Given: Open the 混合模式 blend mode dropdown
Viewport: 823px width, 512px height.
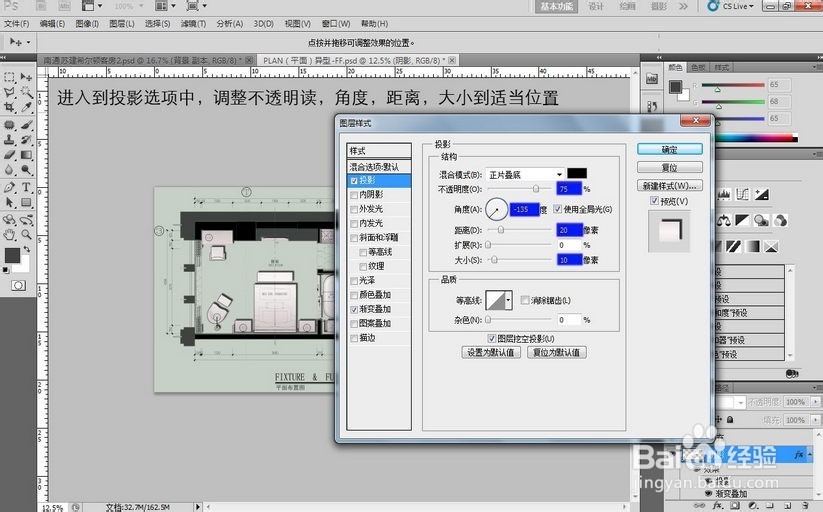Looking at the screenshot, I should pos(525,174).
